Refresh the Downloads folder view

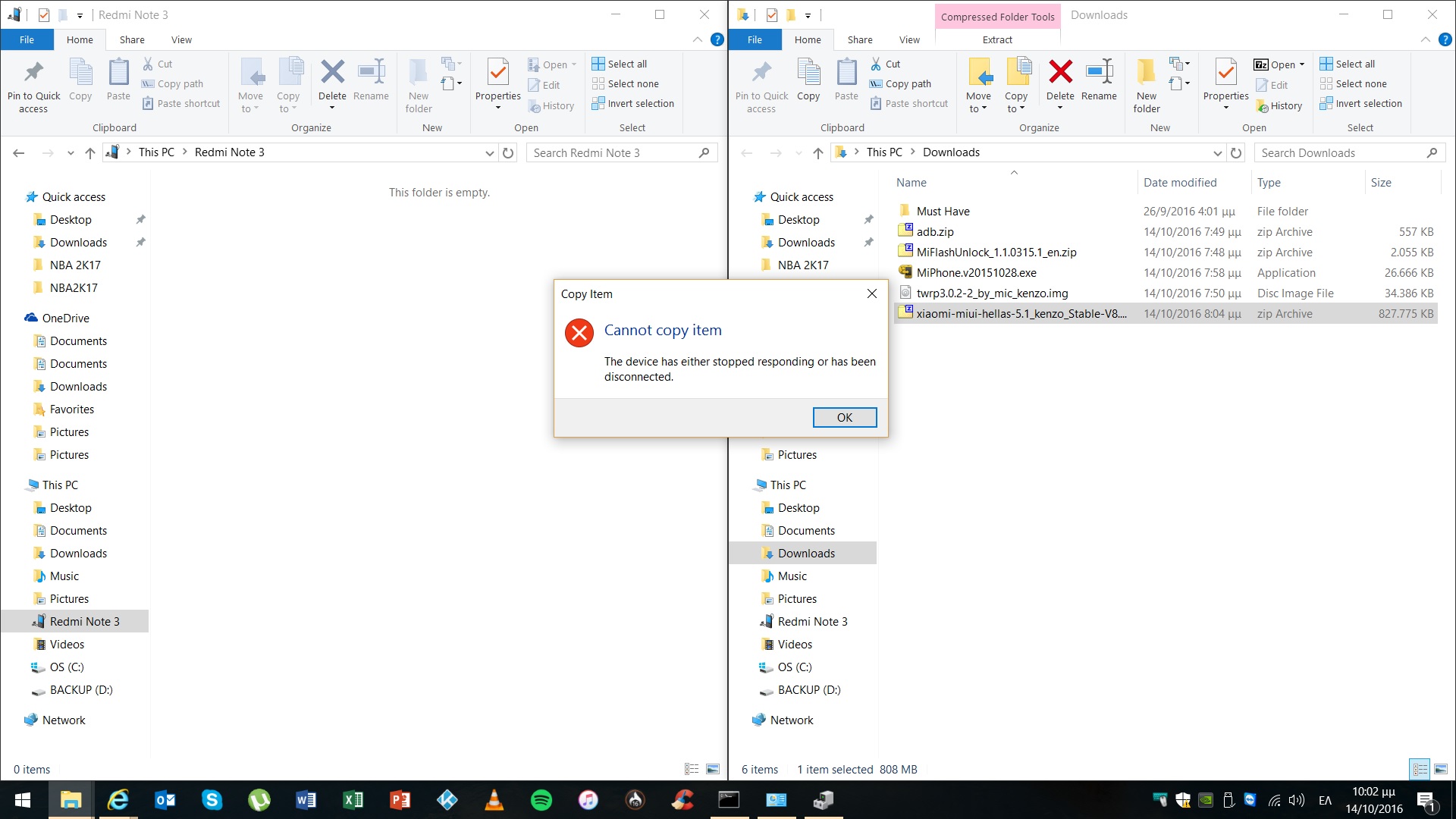point(1236,152)
